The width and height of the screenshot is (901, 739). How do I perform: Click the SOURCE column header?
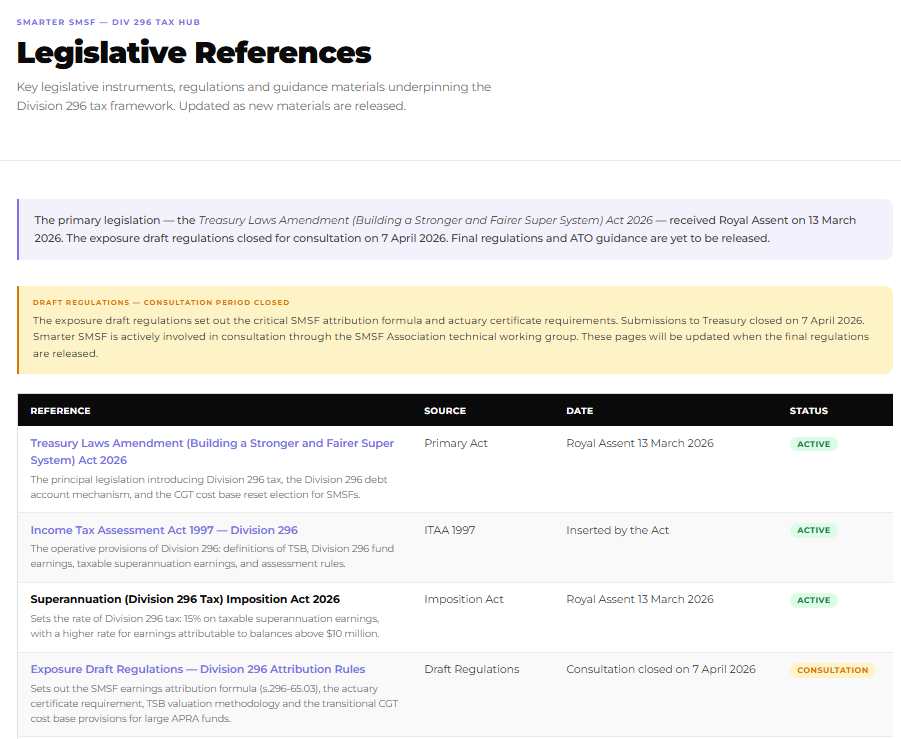445,411
